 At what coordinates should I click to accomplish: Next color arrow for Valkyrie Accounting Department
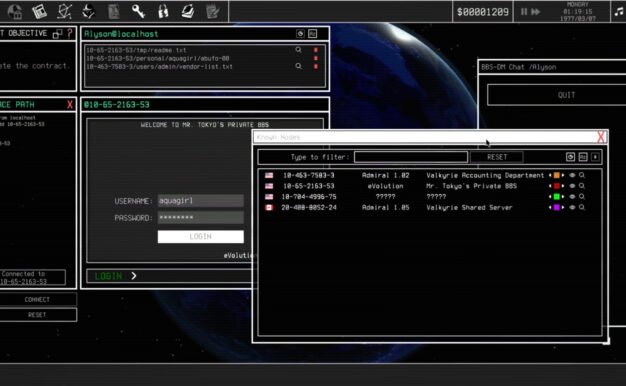[x=563, y=175]
